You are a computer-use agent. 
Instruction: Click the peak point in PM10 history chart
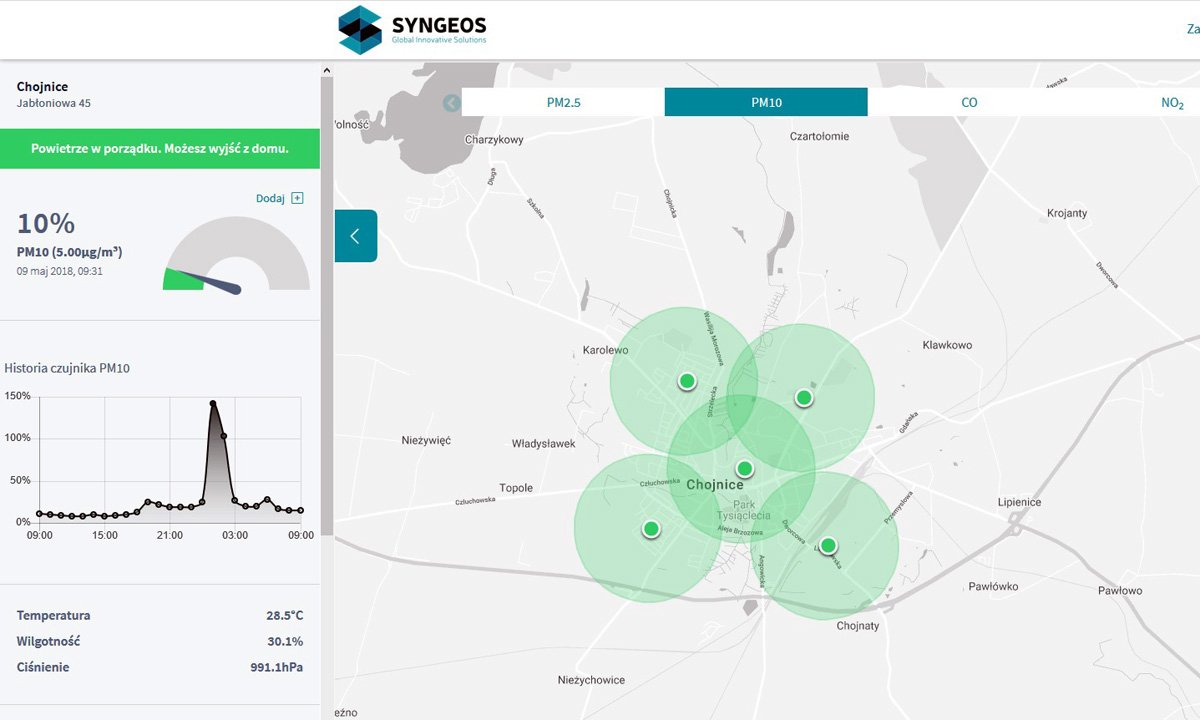(x=213, y=403)
